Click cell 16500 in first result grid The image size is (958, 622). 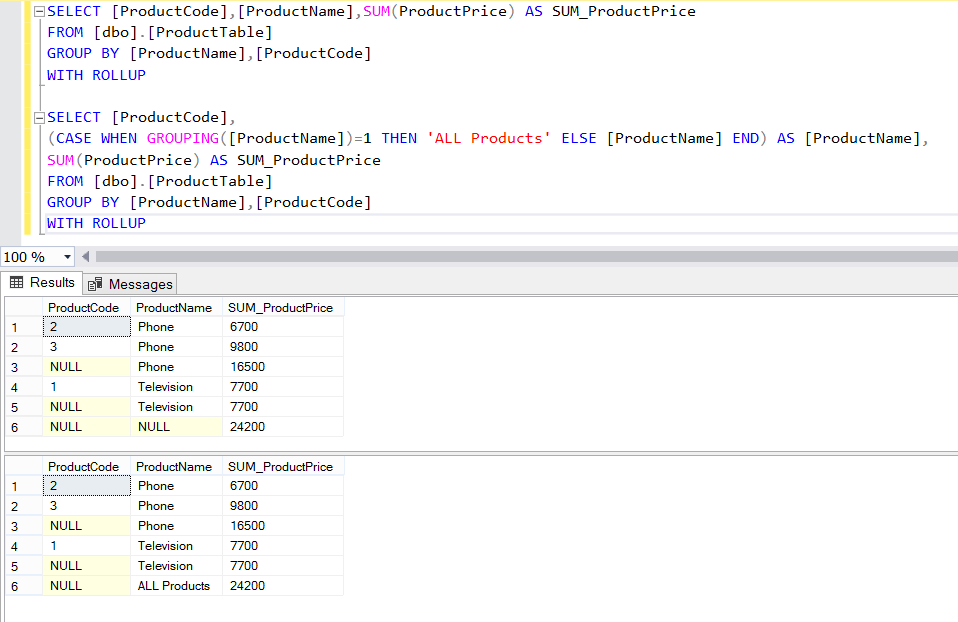pyautogui.click(x=282, y=367)
